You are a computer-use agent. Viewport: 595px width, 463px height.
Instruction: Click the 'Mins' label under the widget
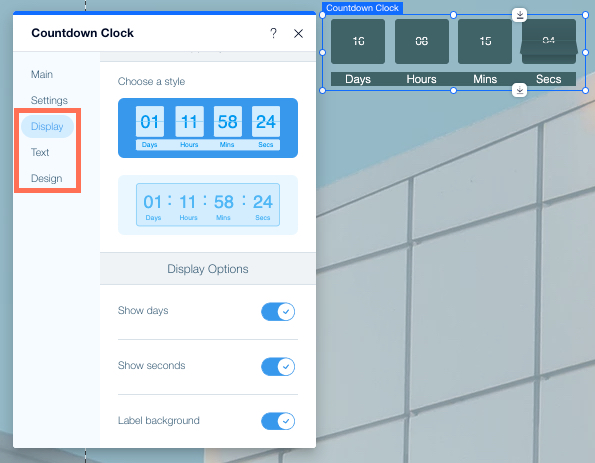(x=485, y=79)
